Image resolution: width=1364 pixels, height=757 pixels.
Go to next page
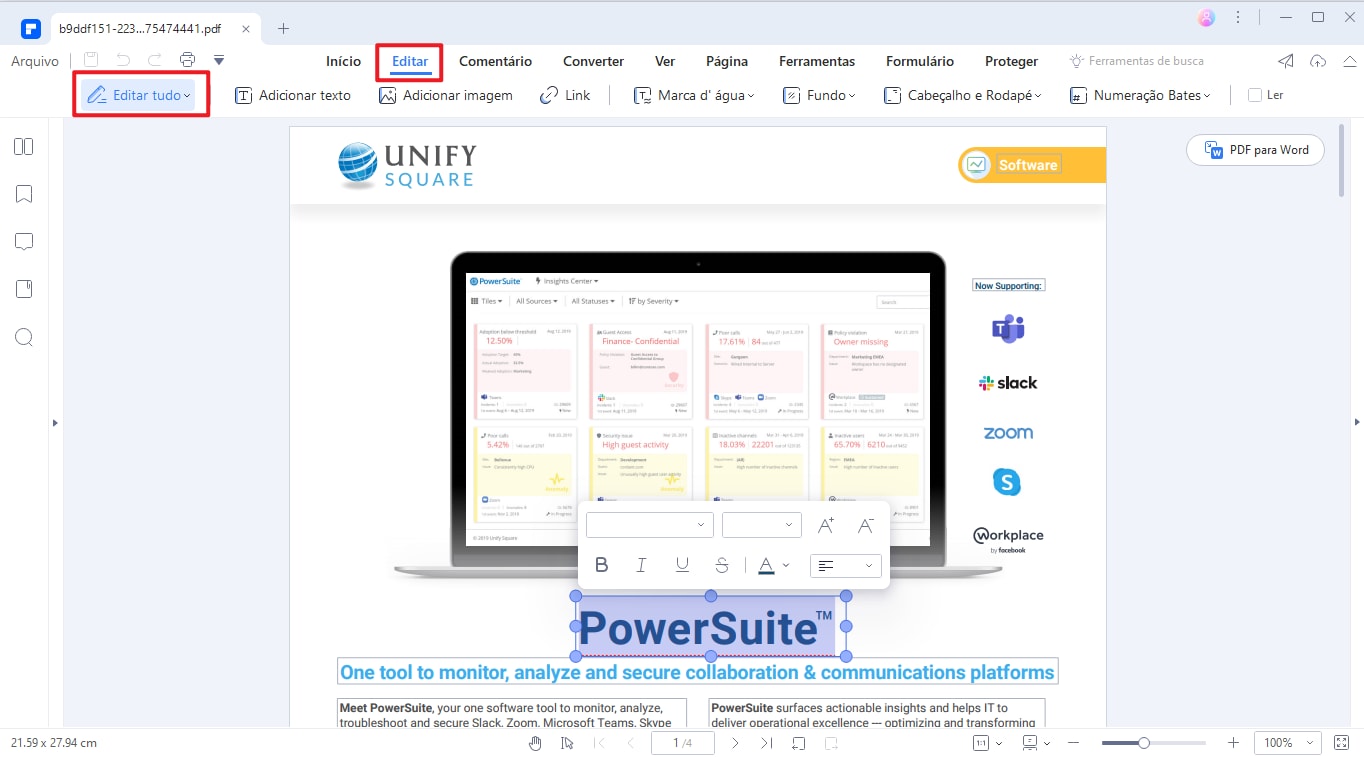pos(735,743)
